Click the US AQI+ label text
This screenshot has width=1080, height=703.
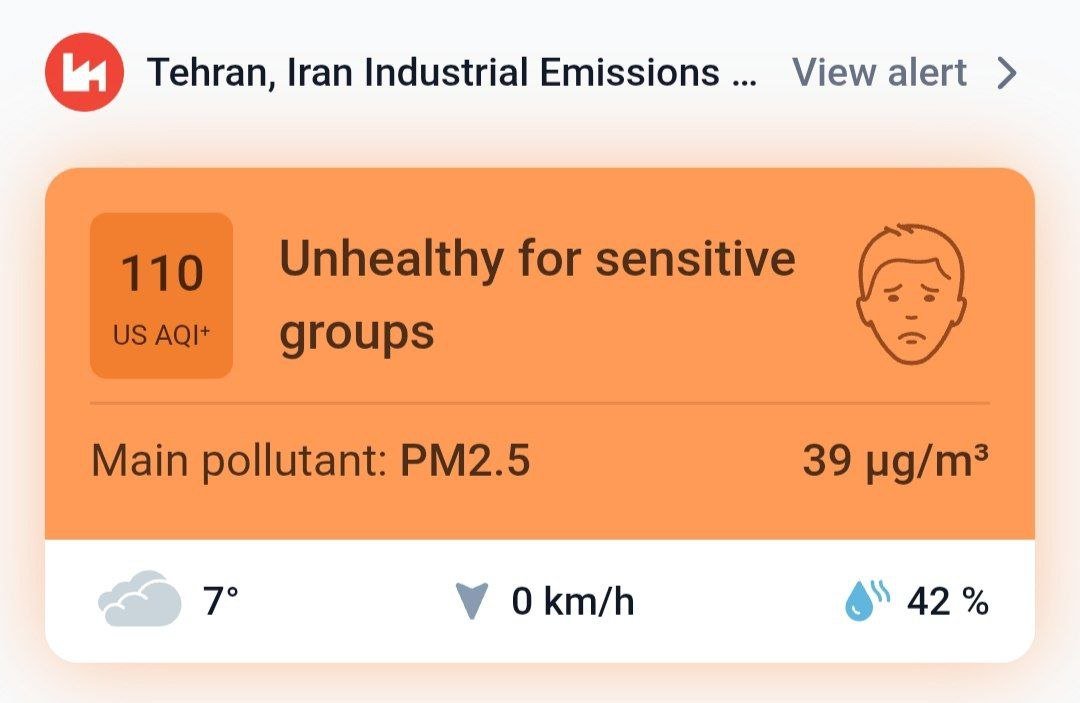tap(161, 336)
